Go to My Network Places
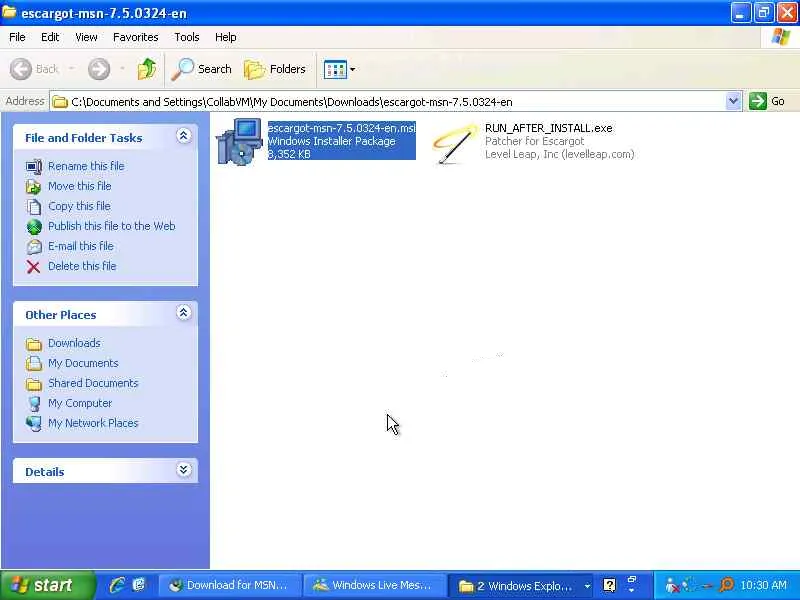This screenshot has height=600, width=800. (93, 423)
